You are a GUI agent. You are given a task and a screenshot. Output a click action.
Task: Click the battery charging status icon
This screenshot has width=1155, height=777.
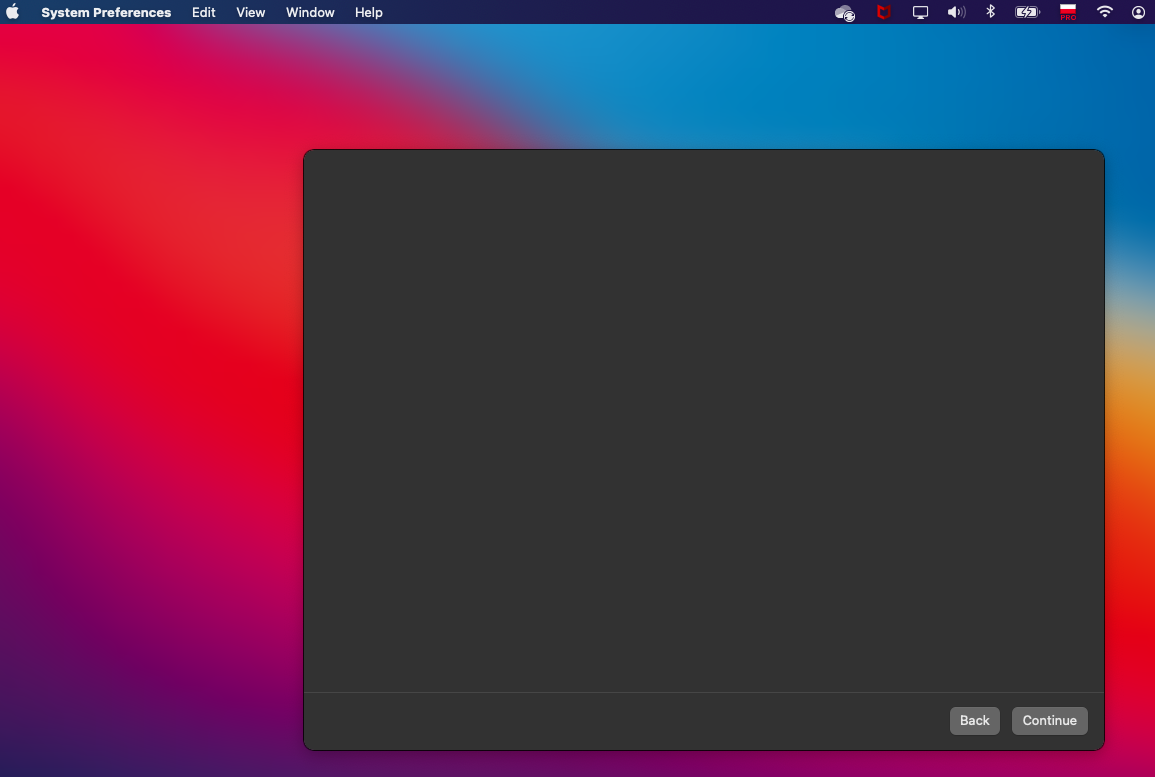coord(1027,12)
